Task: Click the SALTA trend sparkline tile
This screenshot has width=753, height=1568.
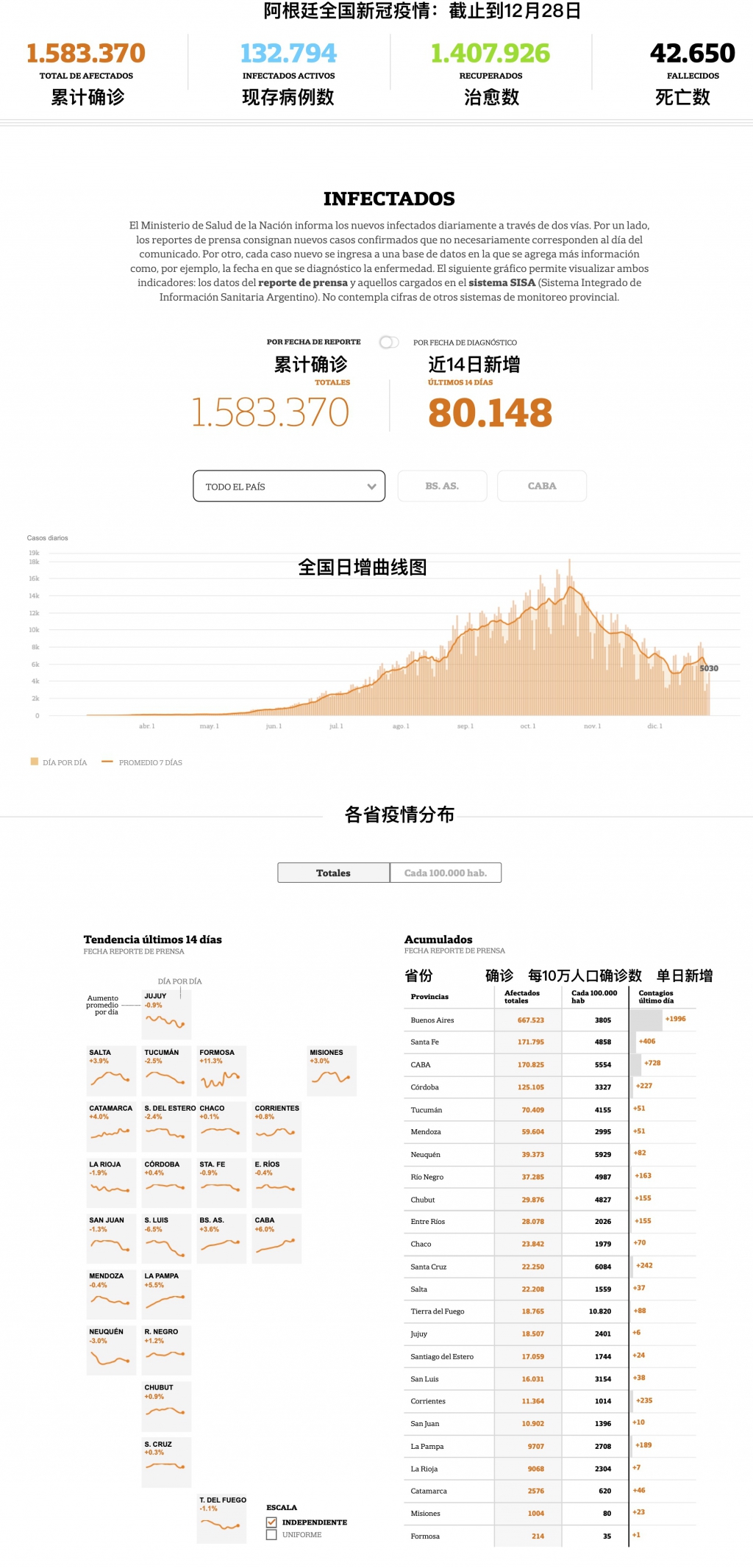Action: coord(111,1071)
